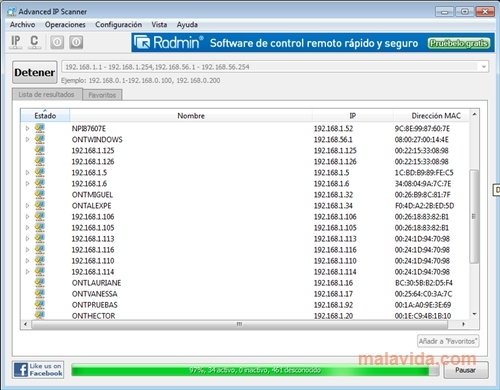
Task: Click the status icon for row 192.168.1.125
Action: click(40, 150)
